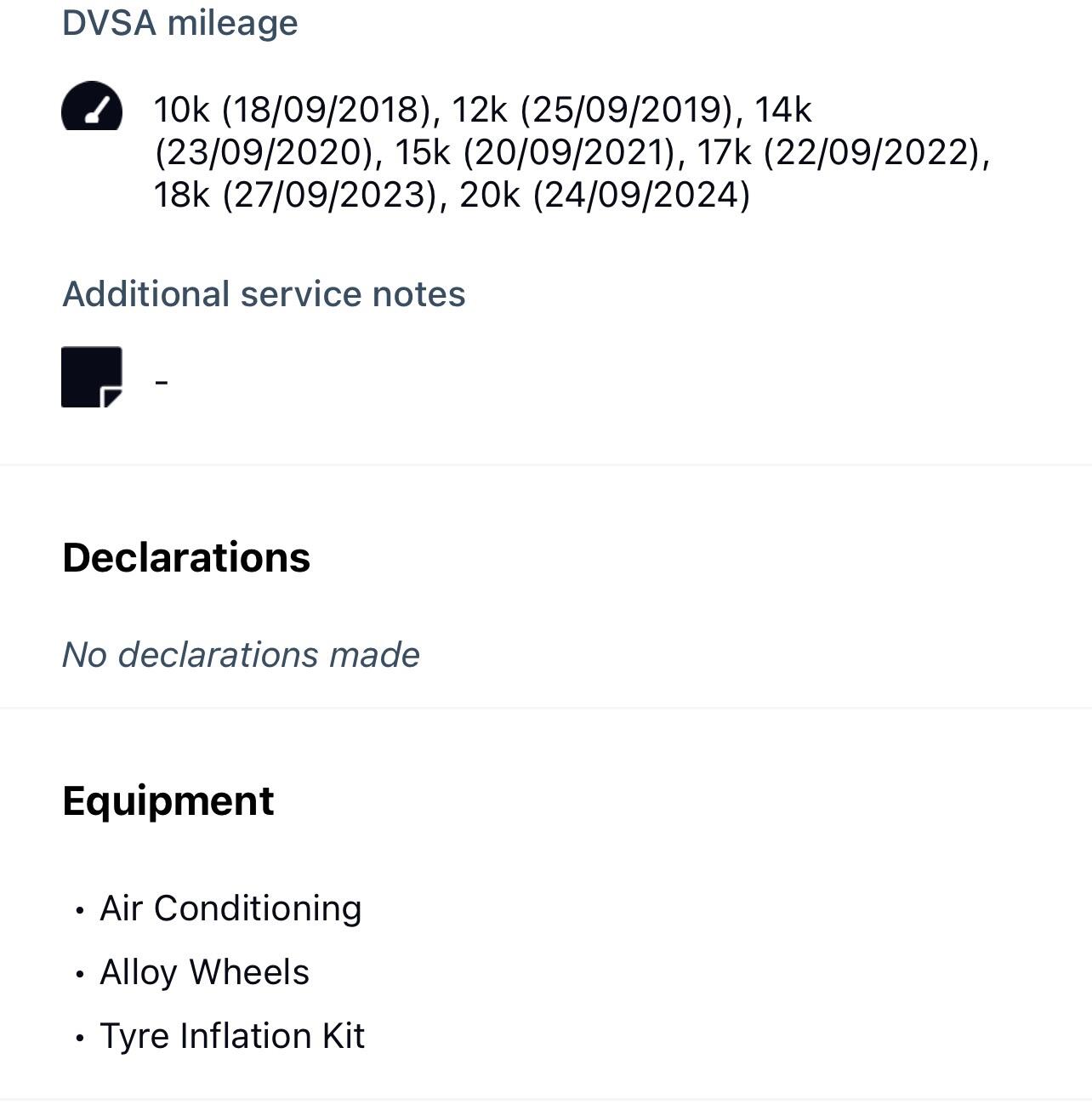
Task: Click the 18k (27/09/2023) mileage record
Action: click(x=297, y=195)
